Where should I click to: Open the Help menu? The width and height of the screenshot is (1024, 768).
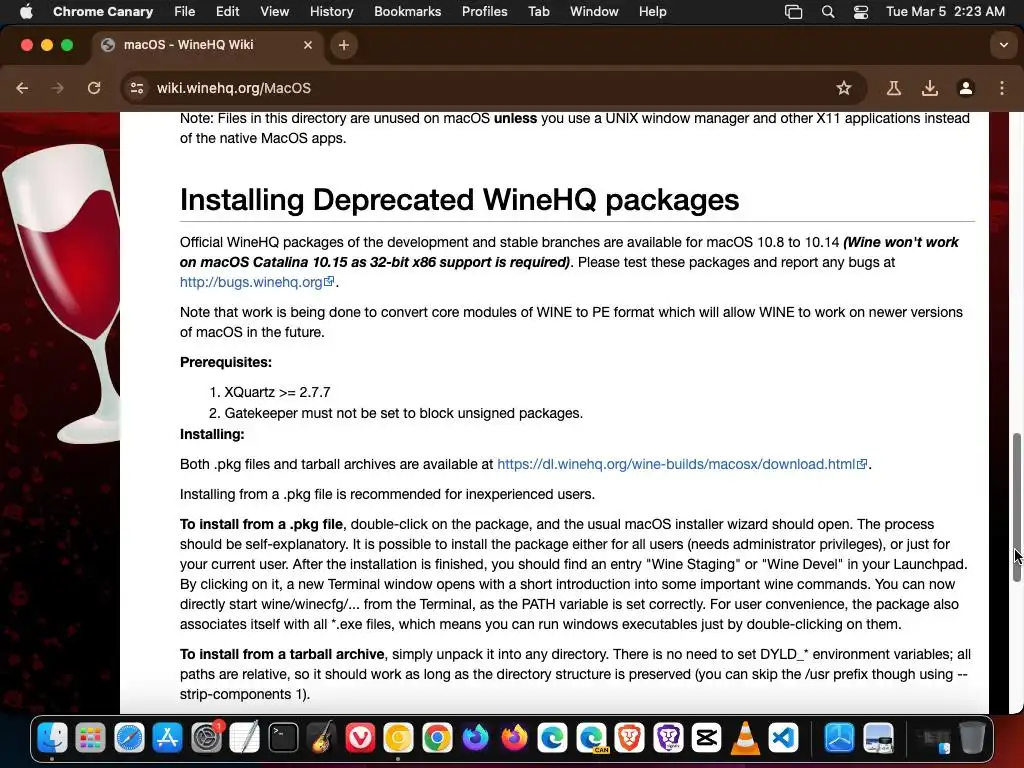[x=652, y=11]
